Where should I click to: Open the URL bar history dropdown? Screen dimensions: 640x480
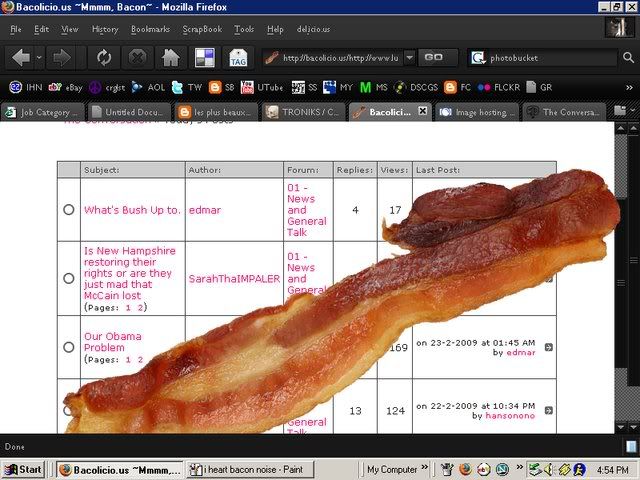tap(409, 58)
